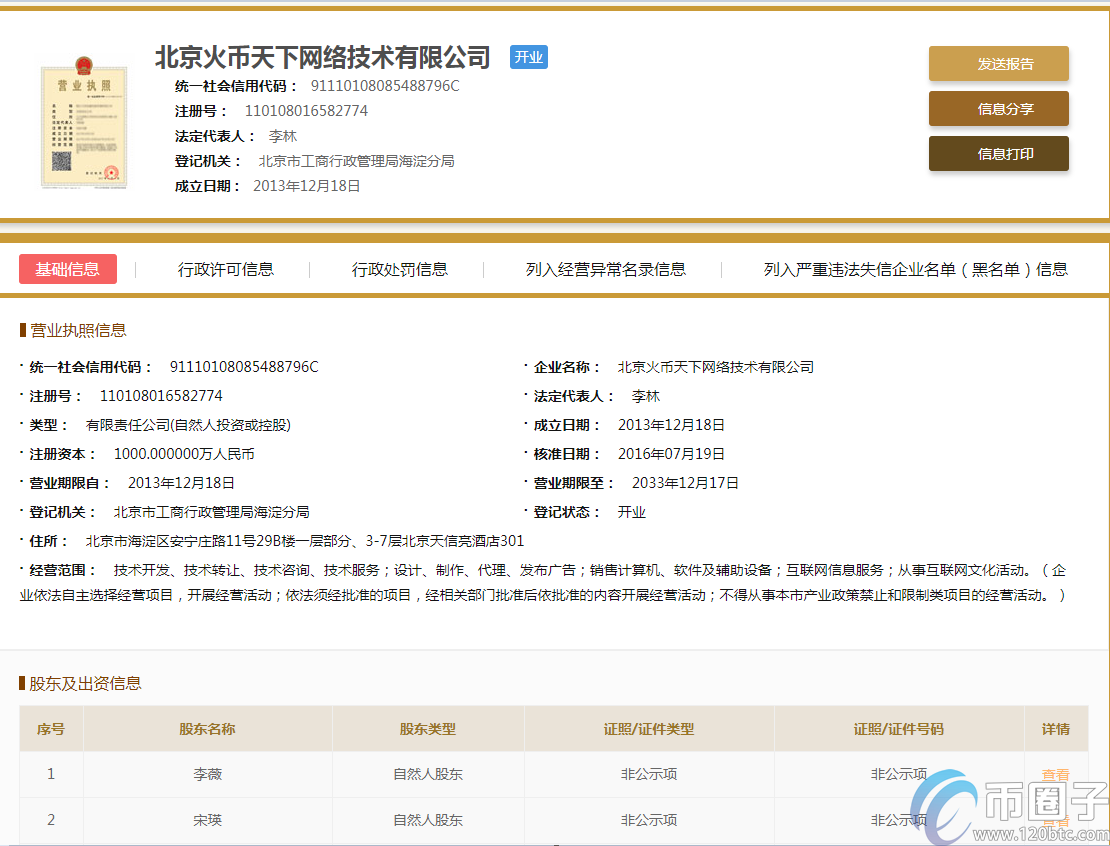This screenshot has height=846, width=1110.
Task: Click 自然人股东 cell in 宋瑛 row
Action: click(428, 820)
